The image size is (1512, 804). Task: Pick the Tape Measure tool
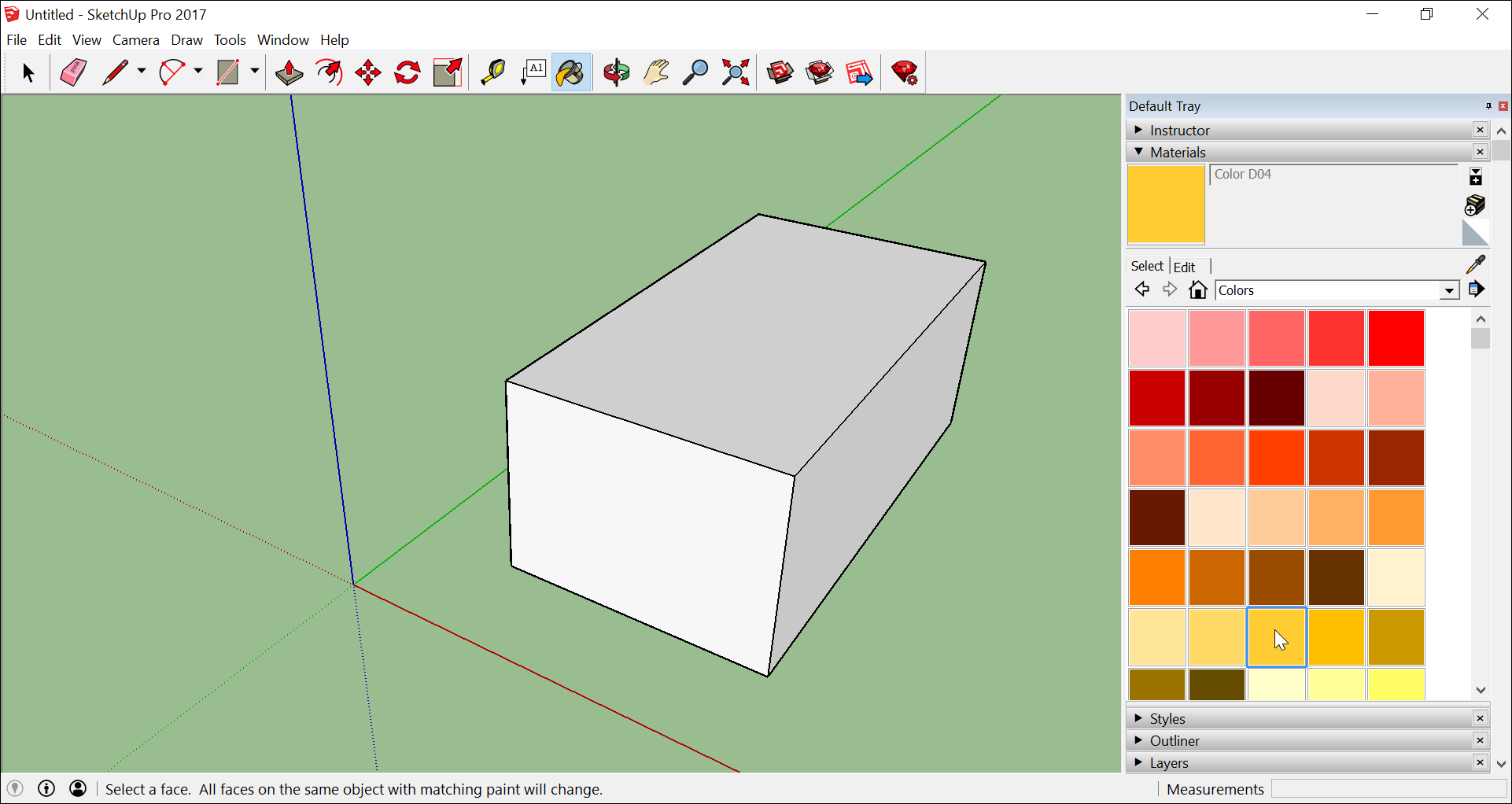[x=493, y=72]
